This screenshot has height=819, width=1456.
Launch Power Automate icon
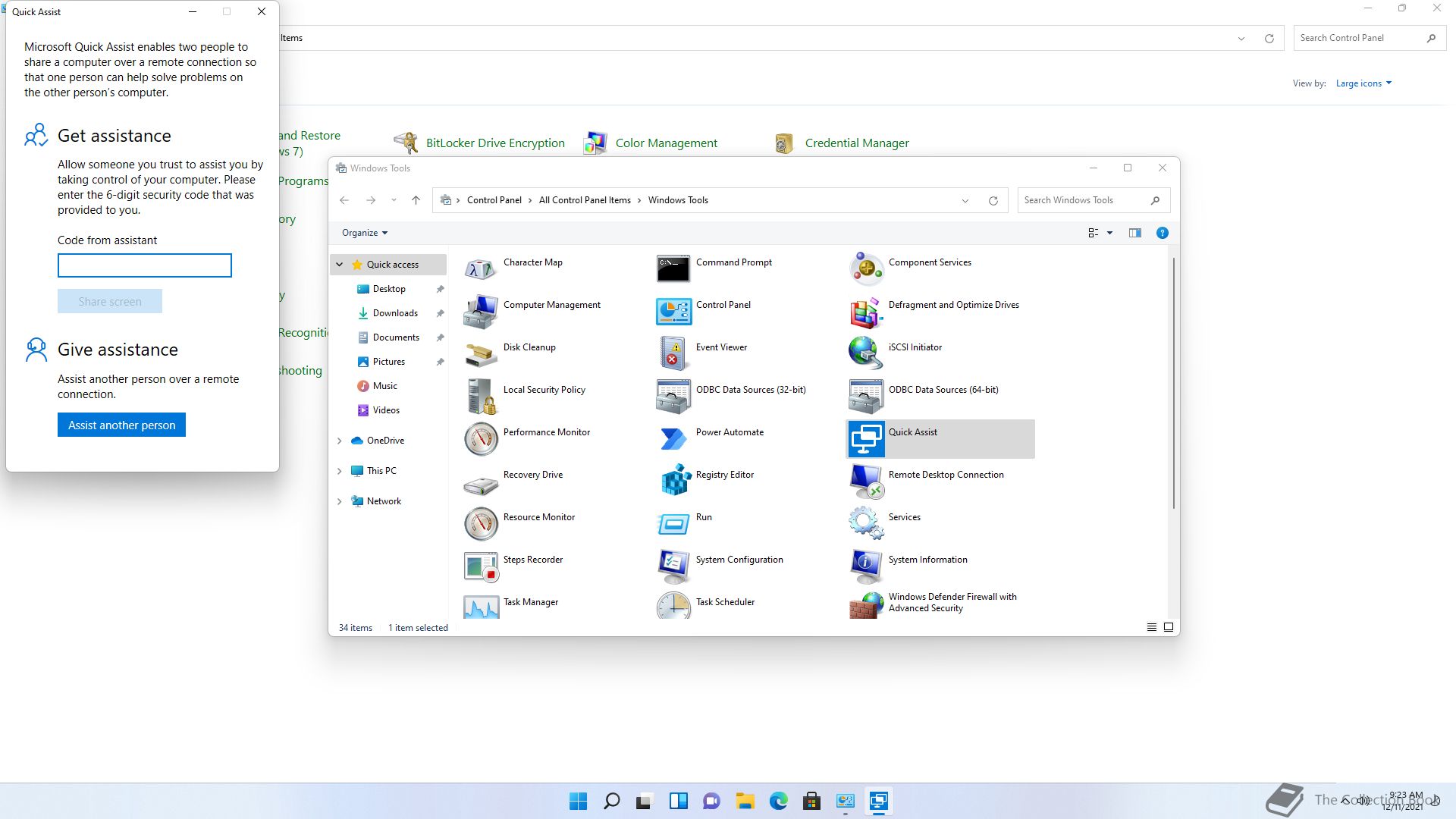click(x=673, y=438)
